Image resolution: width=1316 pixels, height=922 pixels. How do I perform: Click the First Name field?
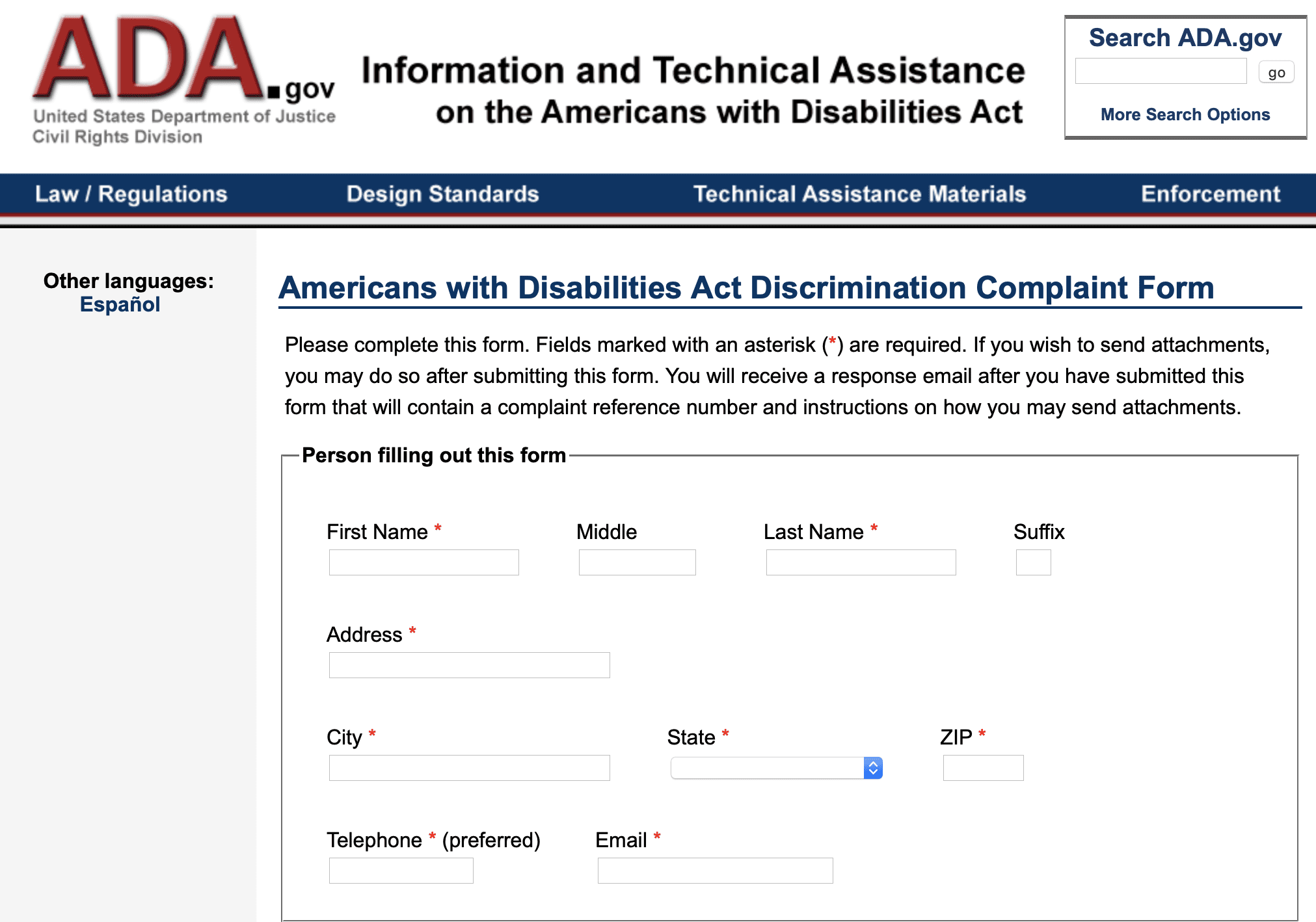coord(423,562)
